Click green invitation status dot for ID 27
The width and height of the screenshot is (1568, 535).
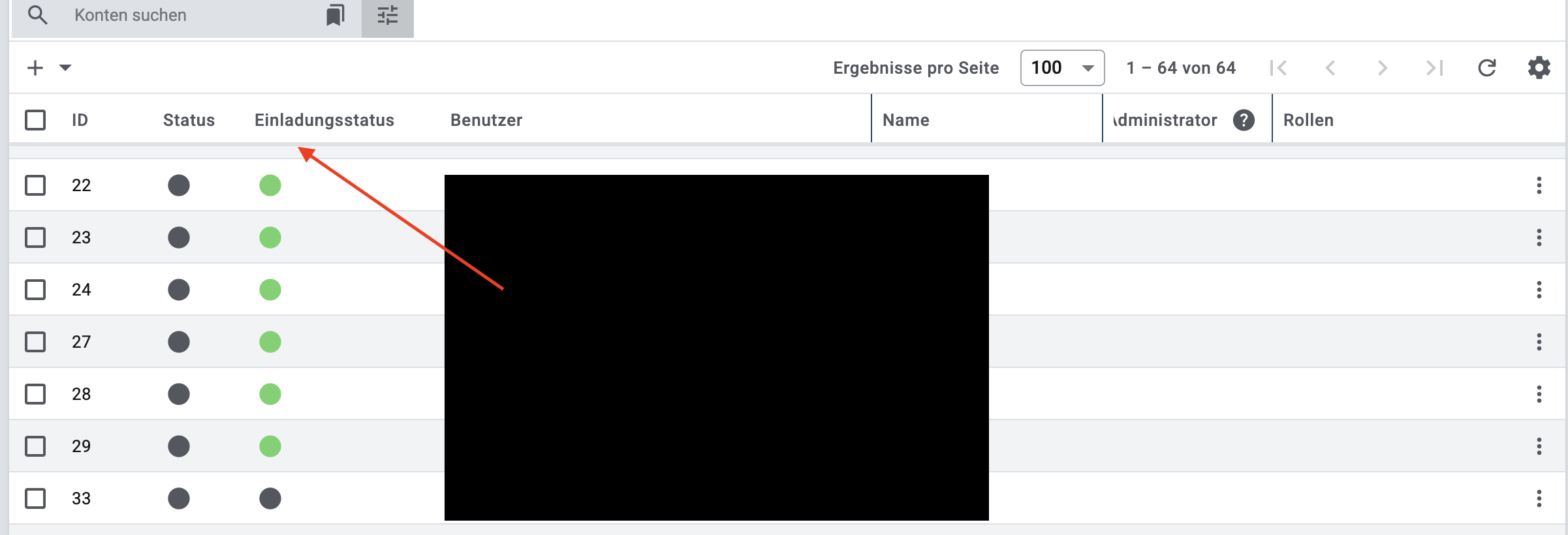click(270, 342)
